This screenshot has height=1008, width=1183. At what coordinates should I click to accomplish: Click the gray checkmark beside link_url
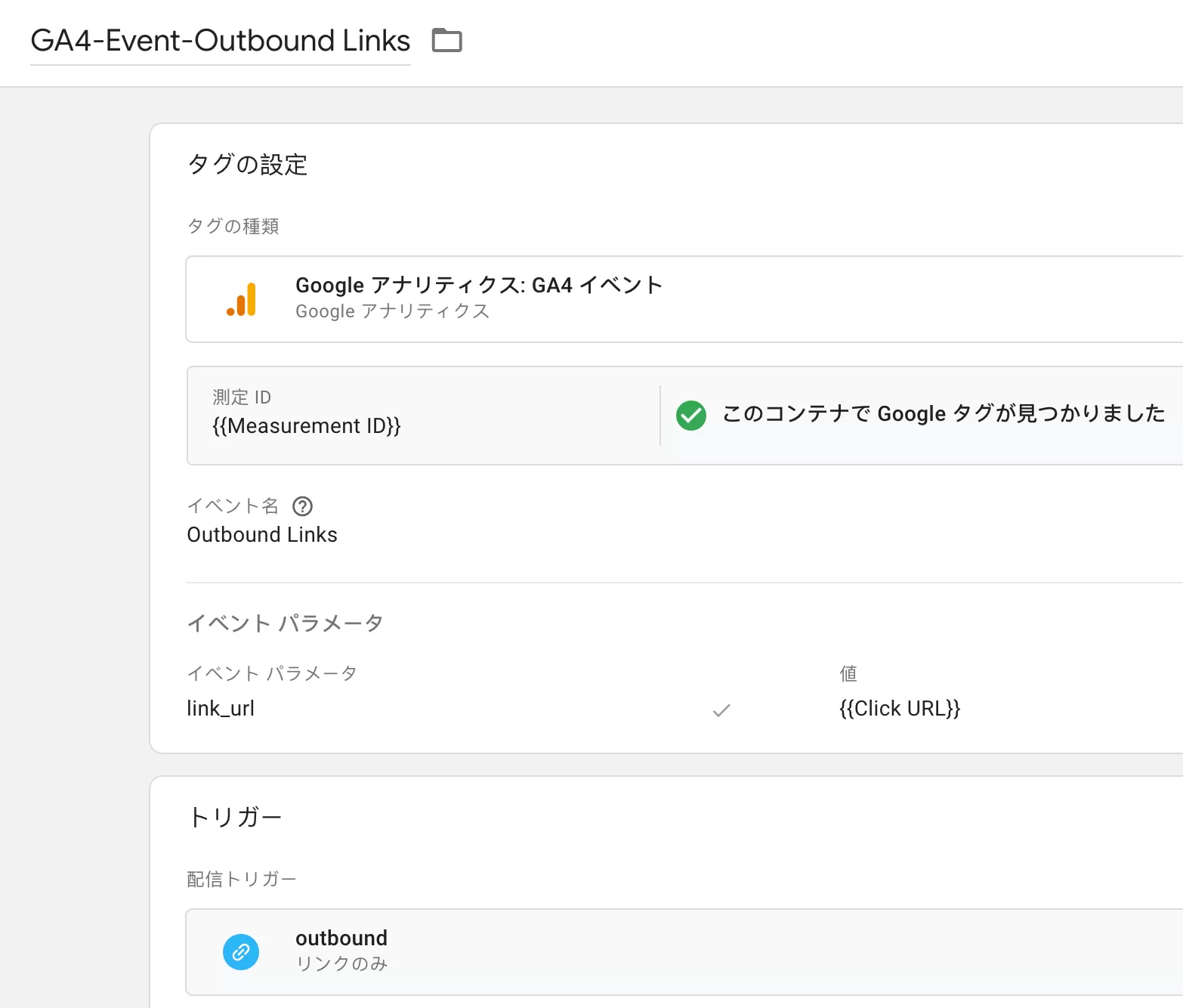721,710
